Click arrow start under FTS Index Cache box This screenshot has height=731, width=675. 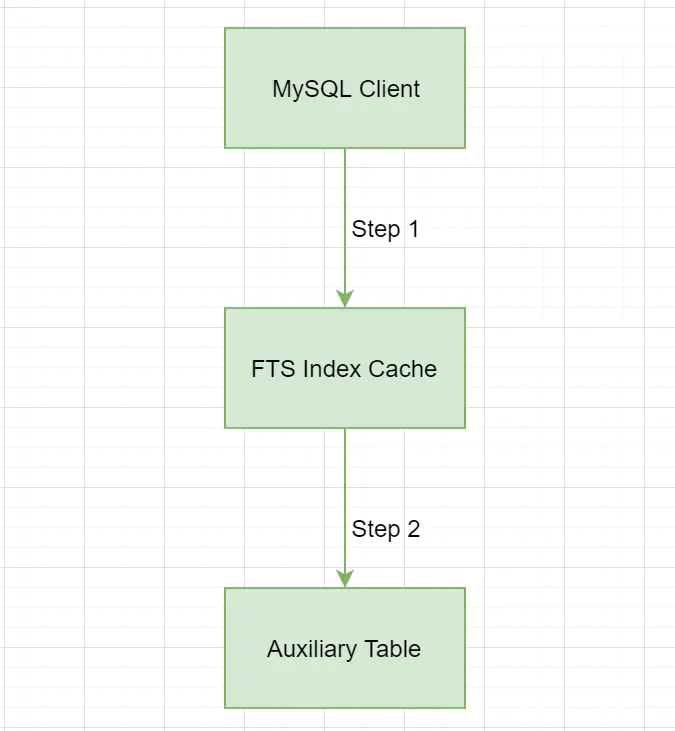click(x=345, y=433)
